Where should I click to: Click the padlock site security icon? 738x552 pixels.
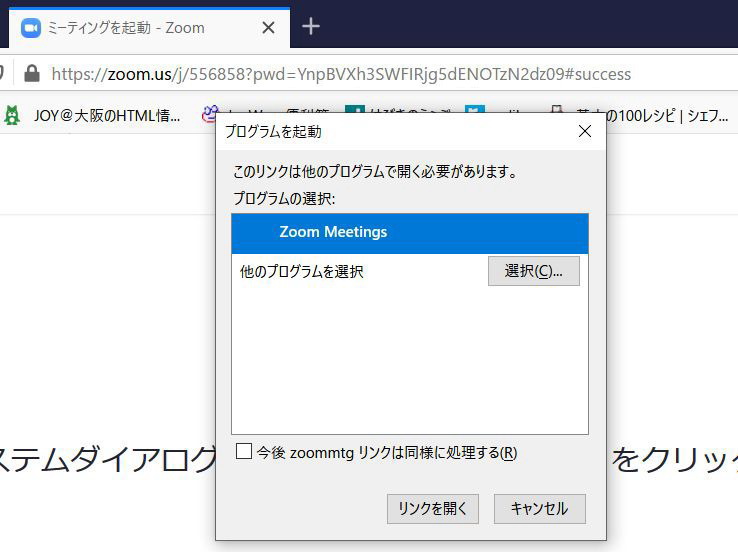[32, 74]
